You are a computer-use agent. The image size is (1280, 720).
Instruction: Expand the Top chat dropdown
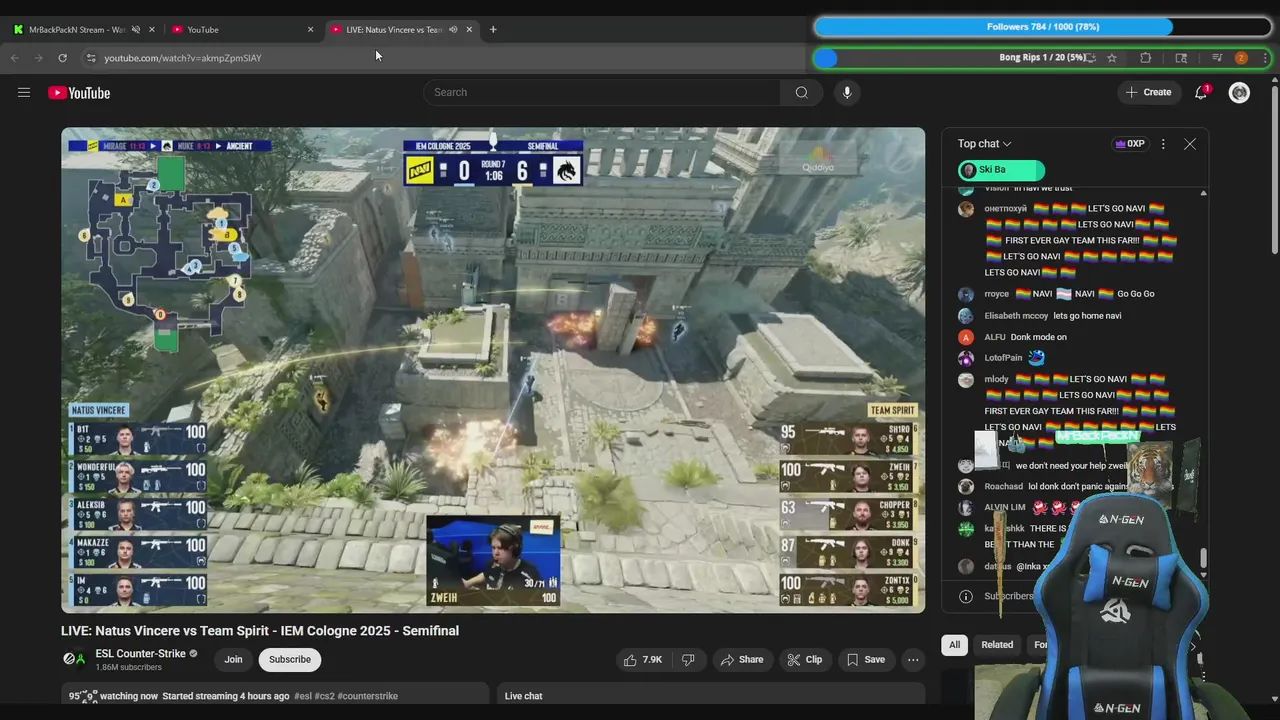[985, 144]
